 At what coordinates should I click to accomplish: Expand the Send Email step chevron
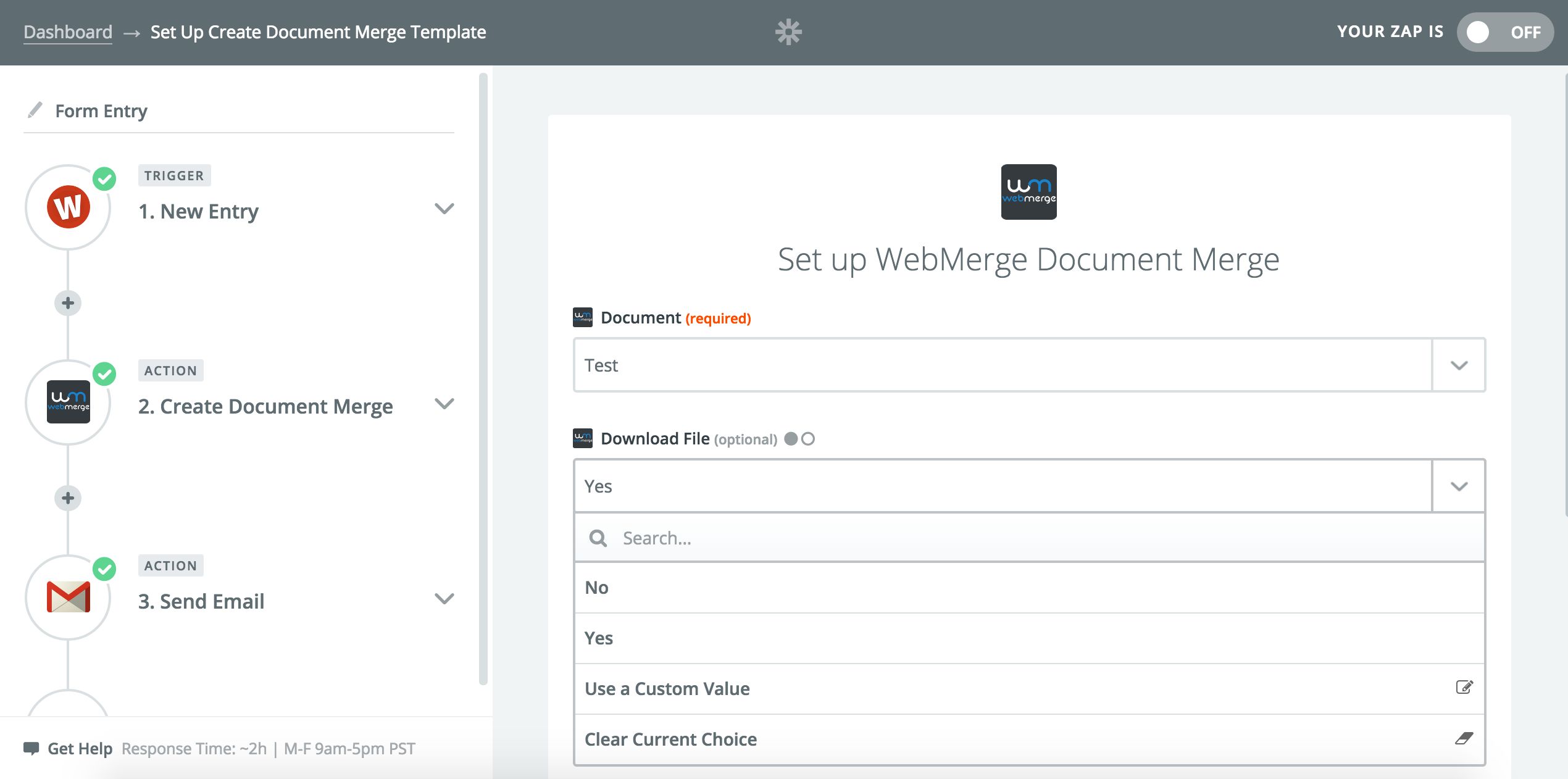(444, 599)
